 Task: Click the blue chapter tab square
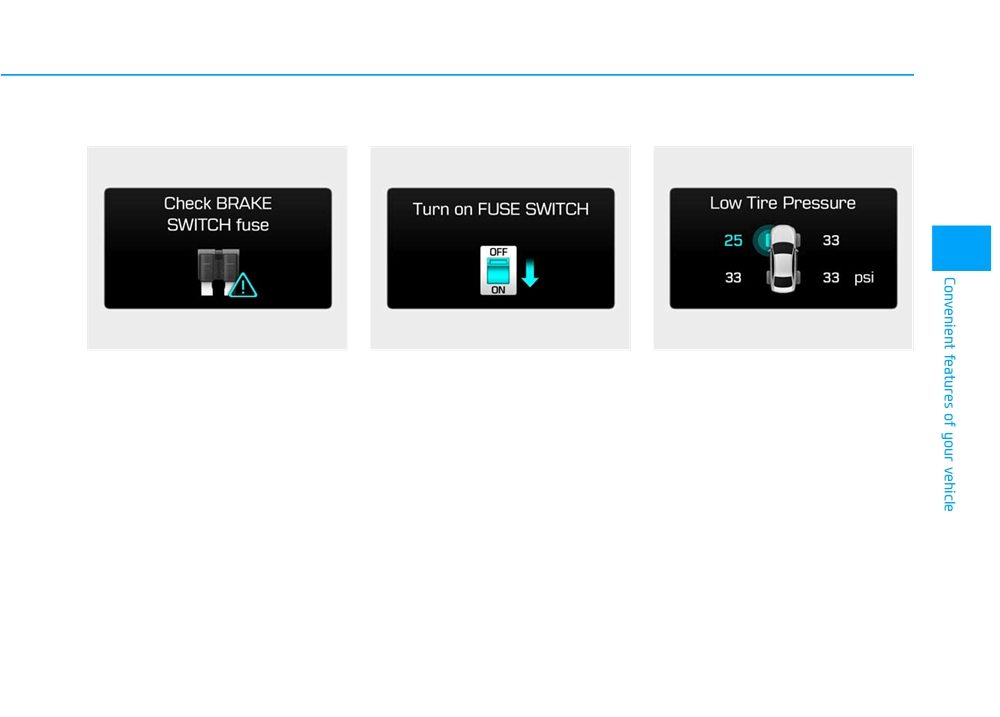coord(961,248)
